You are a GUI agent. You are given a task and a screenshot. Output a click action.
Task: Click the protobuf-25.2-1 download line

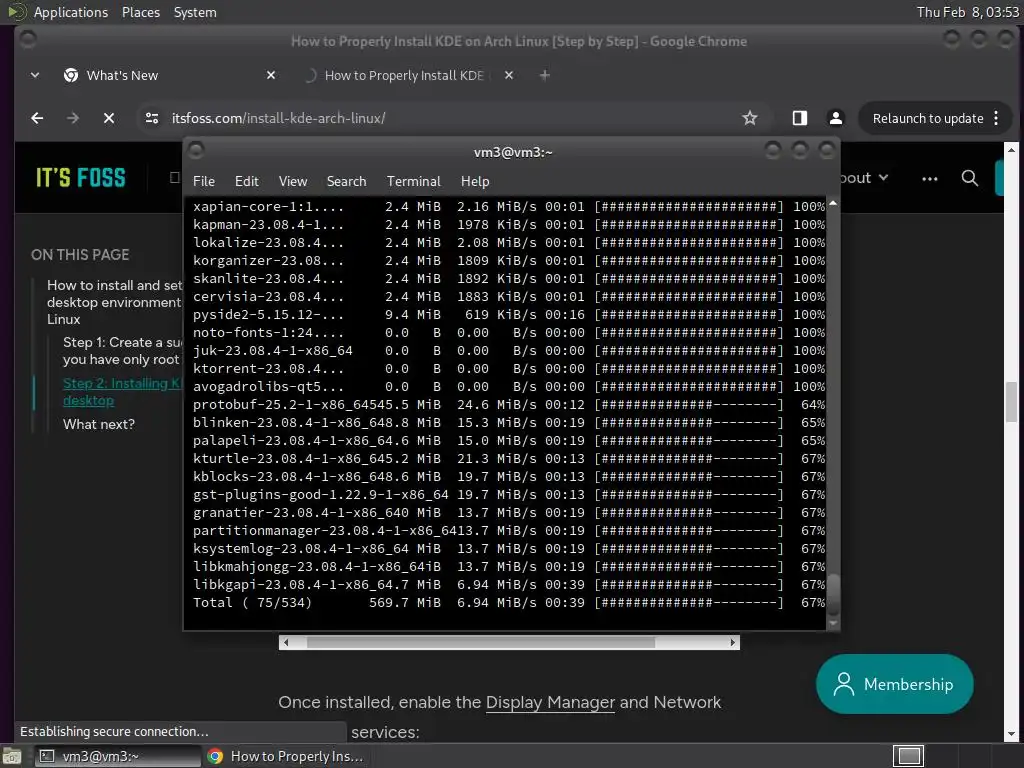[508, 404]
